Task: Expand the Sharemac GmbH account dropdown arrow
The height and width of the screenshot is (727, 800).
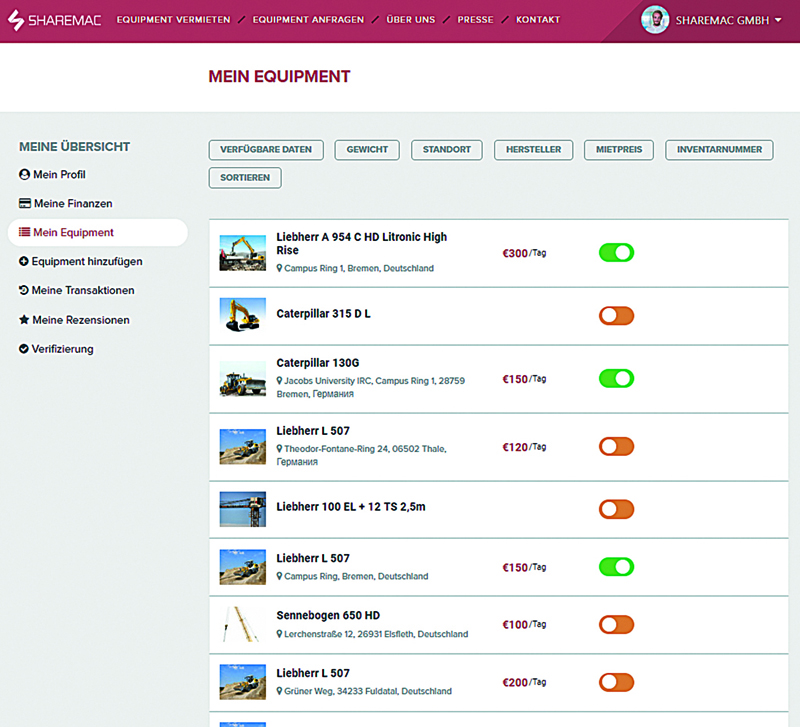Action: [778, 21]
